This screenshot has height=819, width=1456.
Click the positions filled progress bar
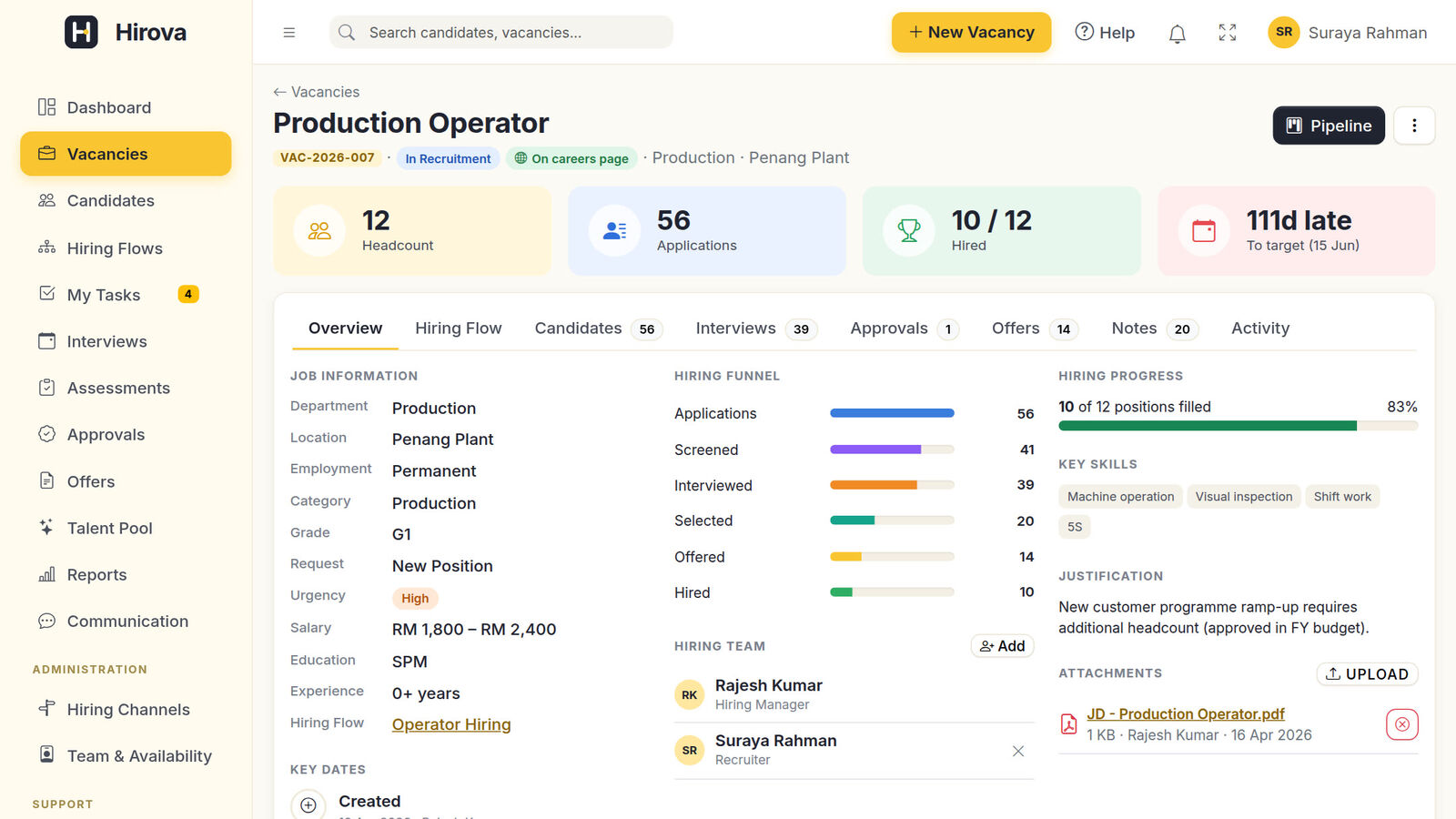point(1238,426)
